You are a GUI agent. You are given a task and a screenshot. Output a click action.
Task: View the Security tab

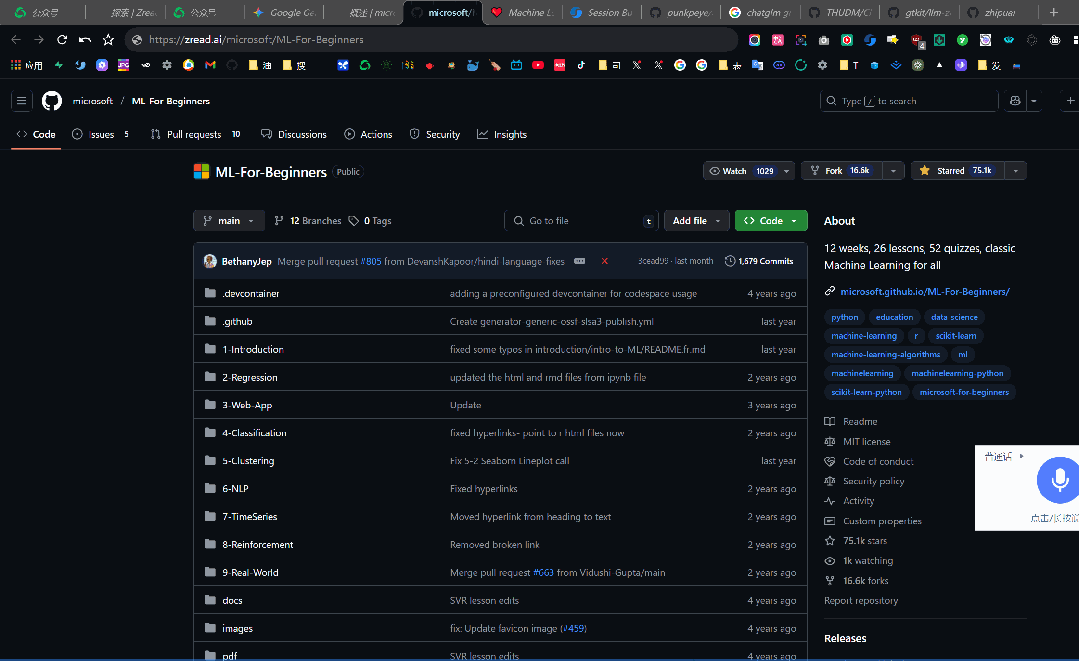(x=435, y=135)
